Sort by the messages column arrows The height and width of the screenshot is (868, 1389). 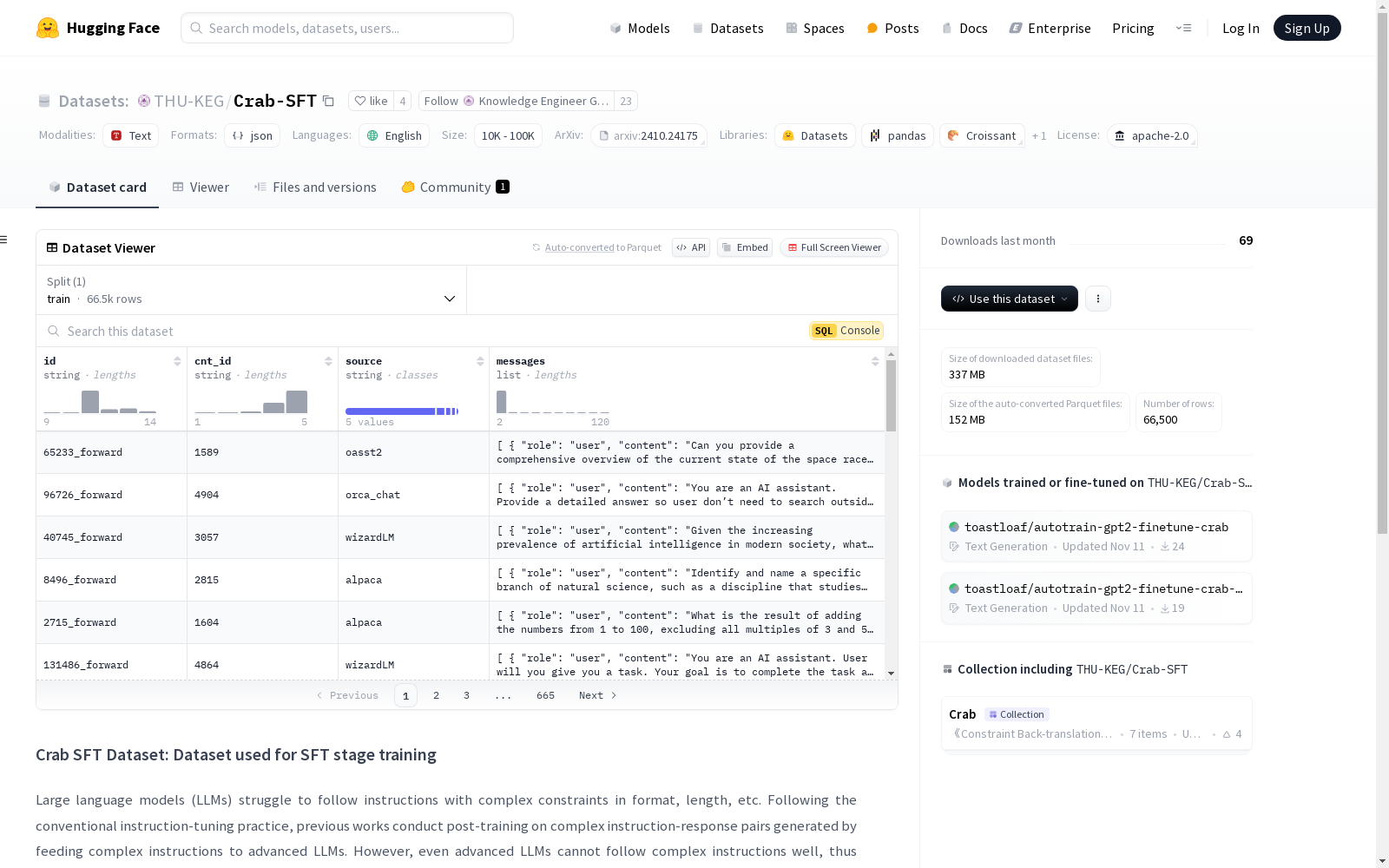click(875, 361)
